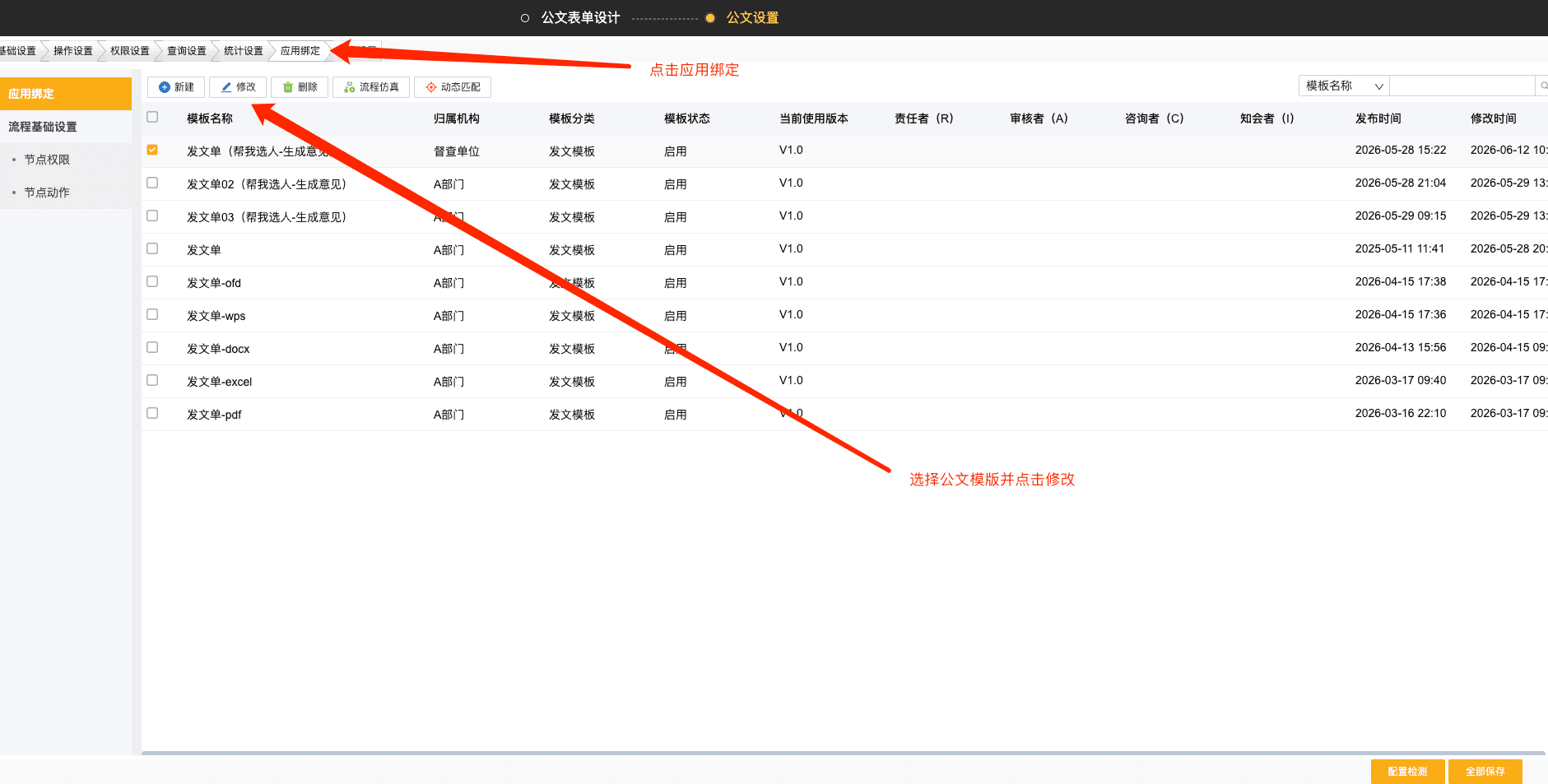Check the box for 发文单02 row
The height and width of the screenshot is (784, 1548).
click(x=152, y=183)
